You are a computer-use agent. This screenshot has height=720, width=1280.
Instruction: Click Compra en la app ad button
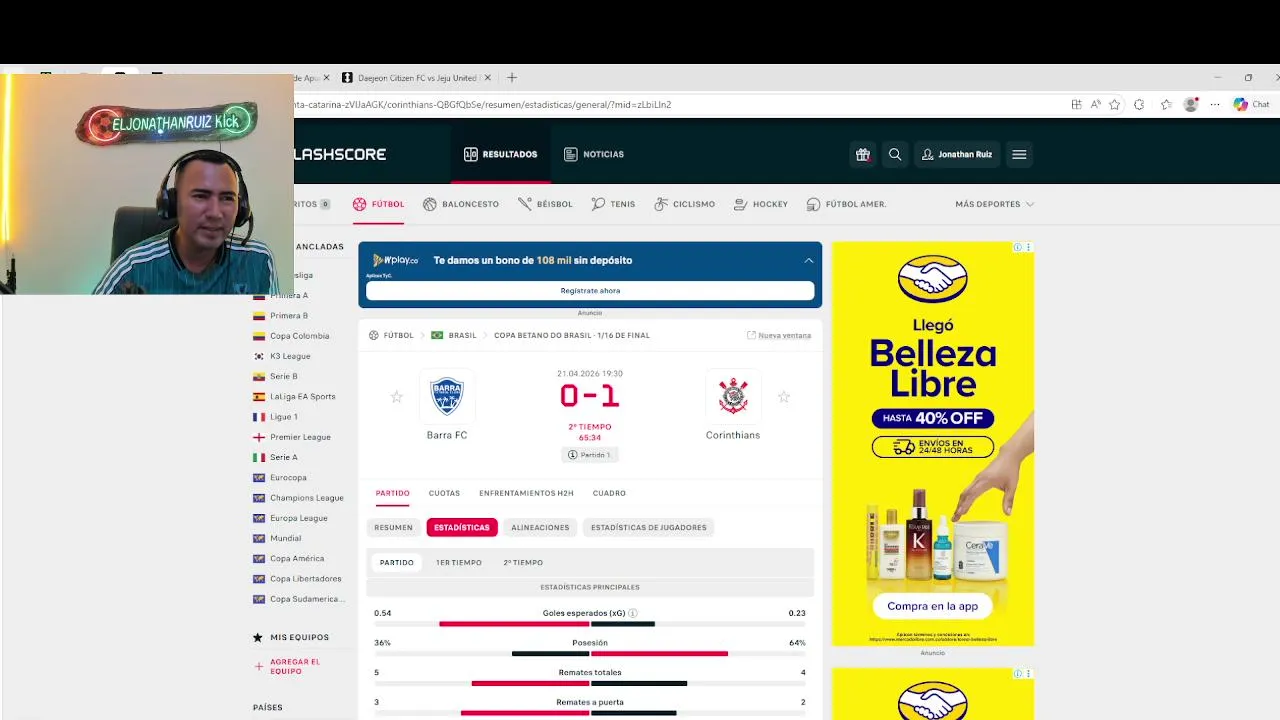pyautogui.click(x=932, y=606)
